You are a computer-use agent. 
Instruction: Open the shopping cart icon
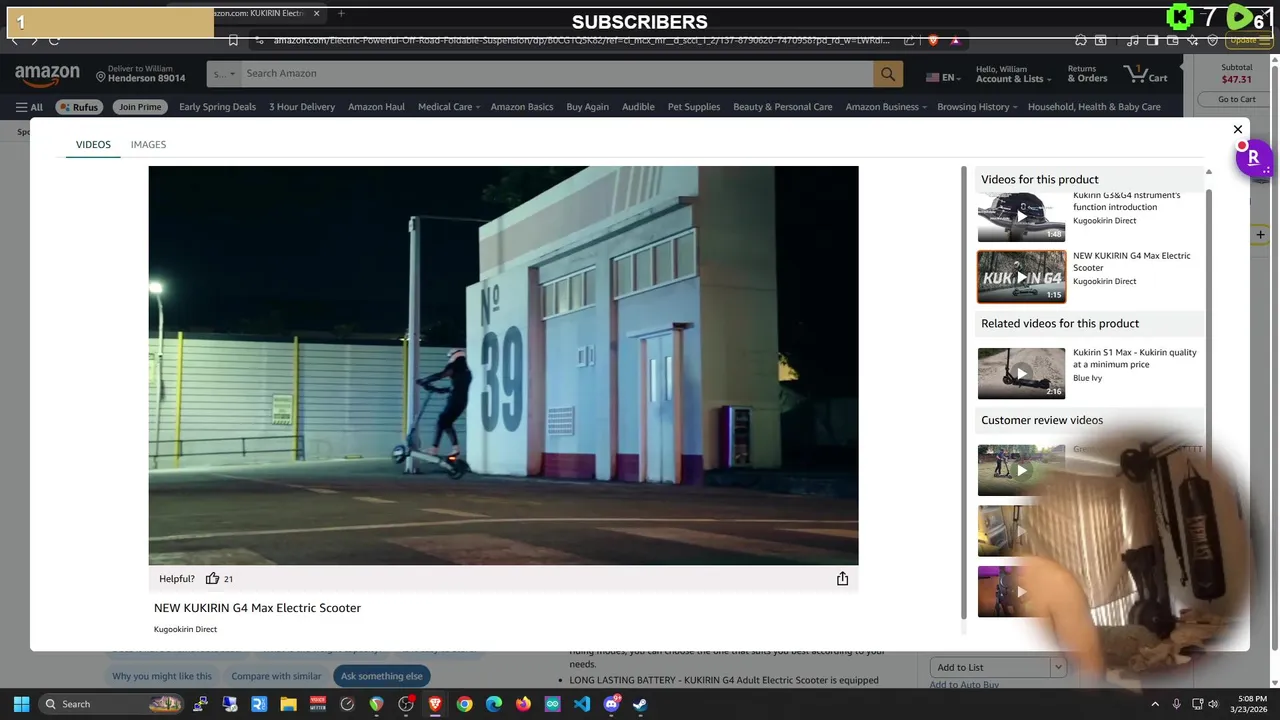(x=1145, y=74)
